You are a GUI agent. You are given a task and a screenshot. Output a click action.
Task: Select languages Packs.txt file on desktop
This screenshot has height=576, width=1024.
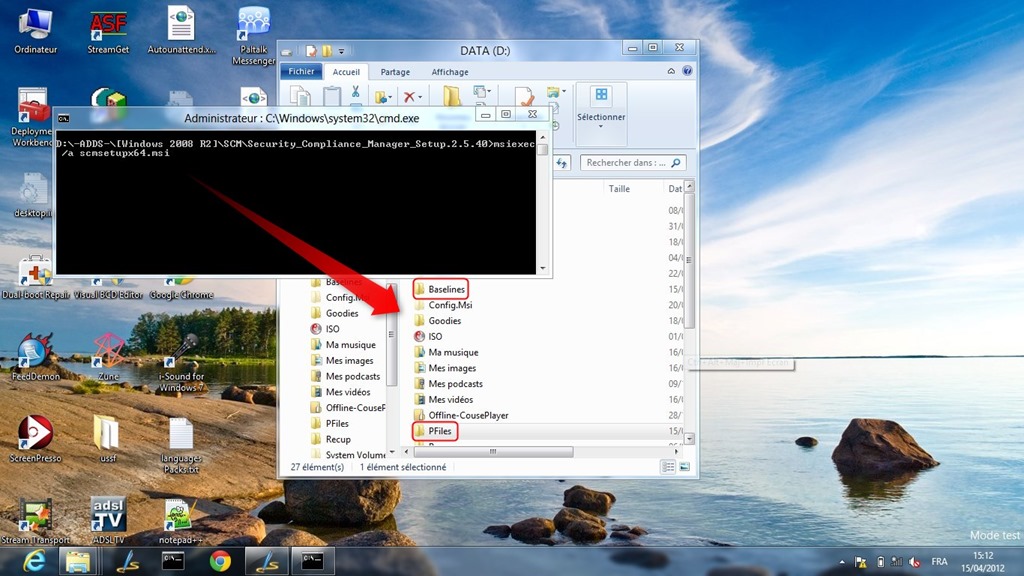pos(181,445)
